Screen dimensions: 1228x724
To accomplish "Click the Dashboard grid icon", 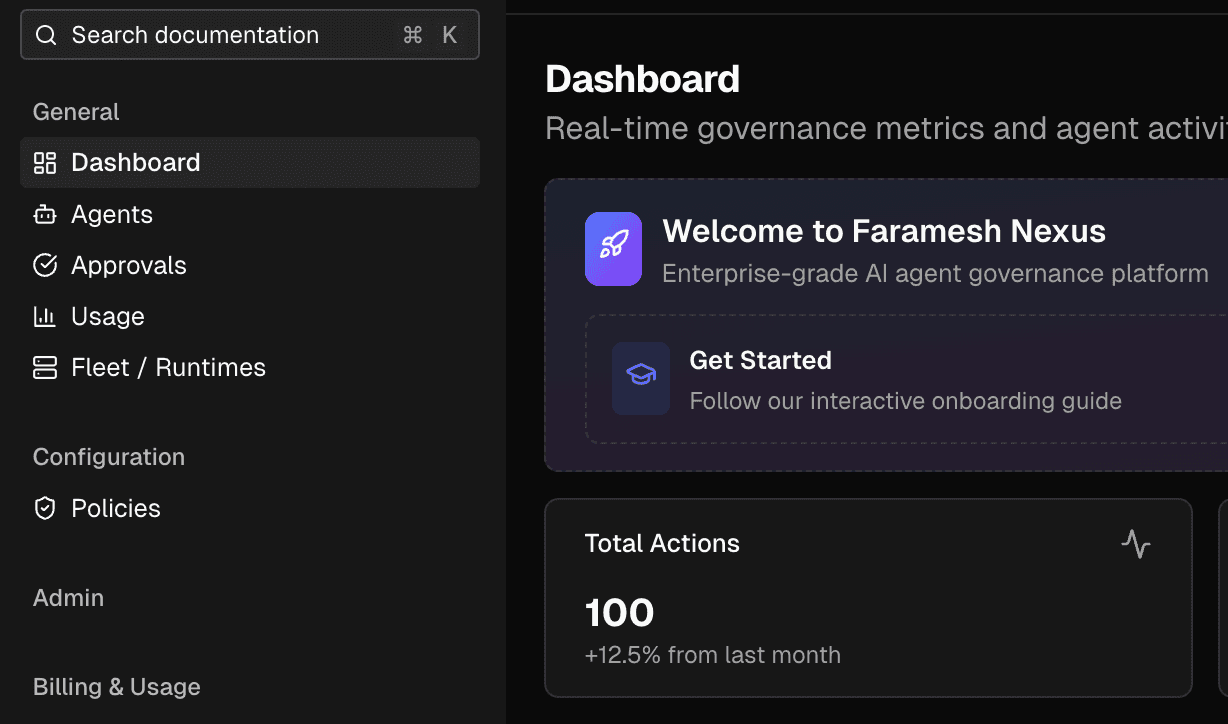I will [x=45, y=163].
